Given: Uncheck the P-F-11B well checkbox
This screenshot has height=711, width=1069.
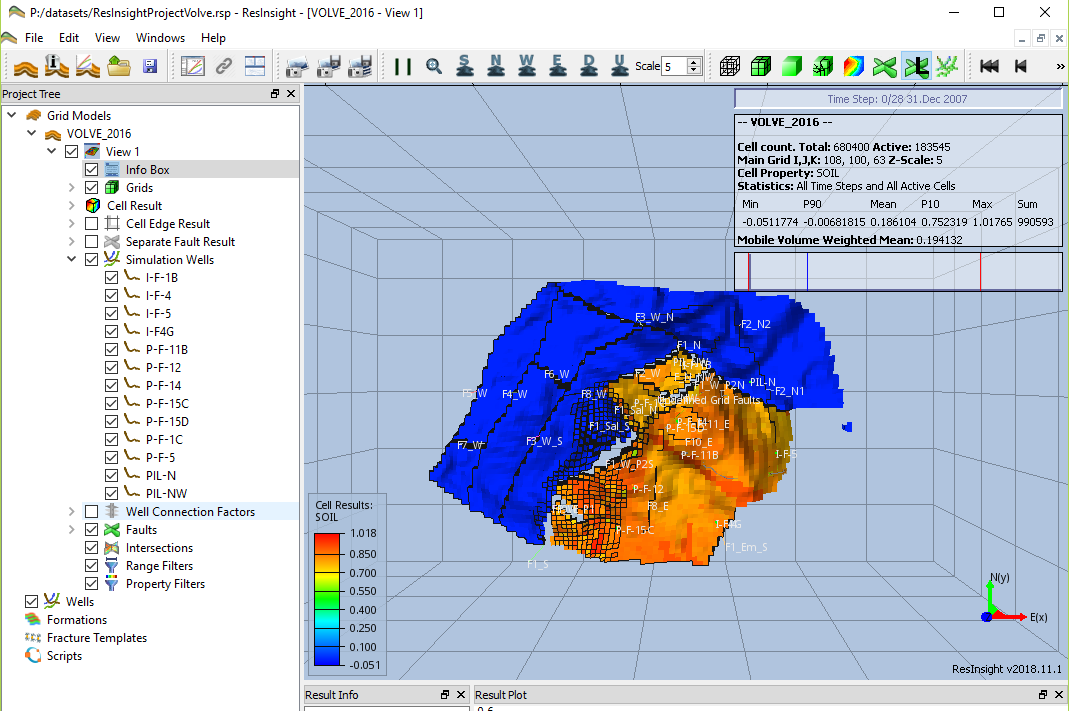Looking at the screenshot, I should (x=112, y=350).
